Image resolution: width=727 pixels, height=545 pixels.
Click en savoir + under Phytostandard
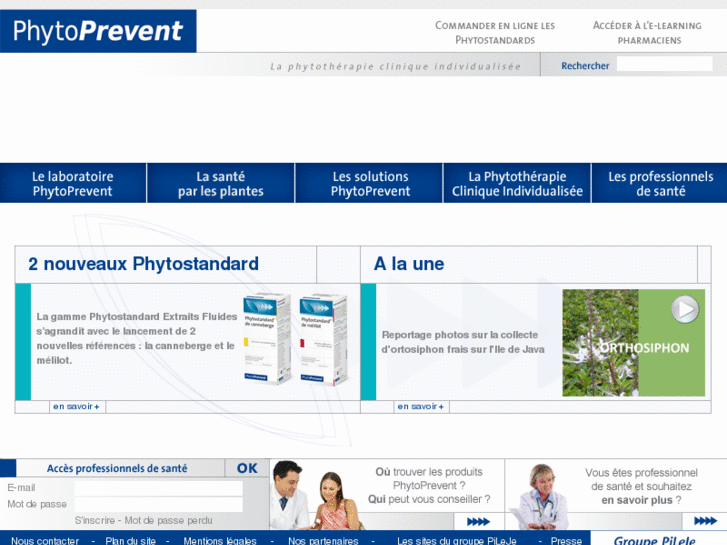[x=77, y=407]
